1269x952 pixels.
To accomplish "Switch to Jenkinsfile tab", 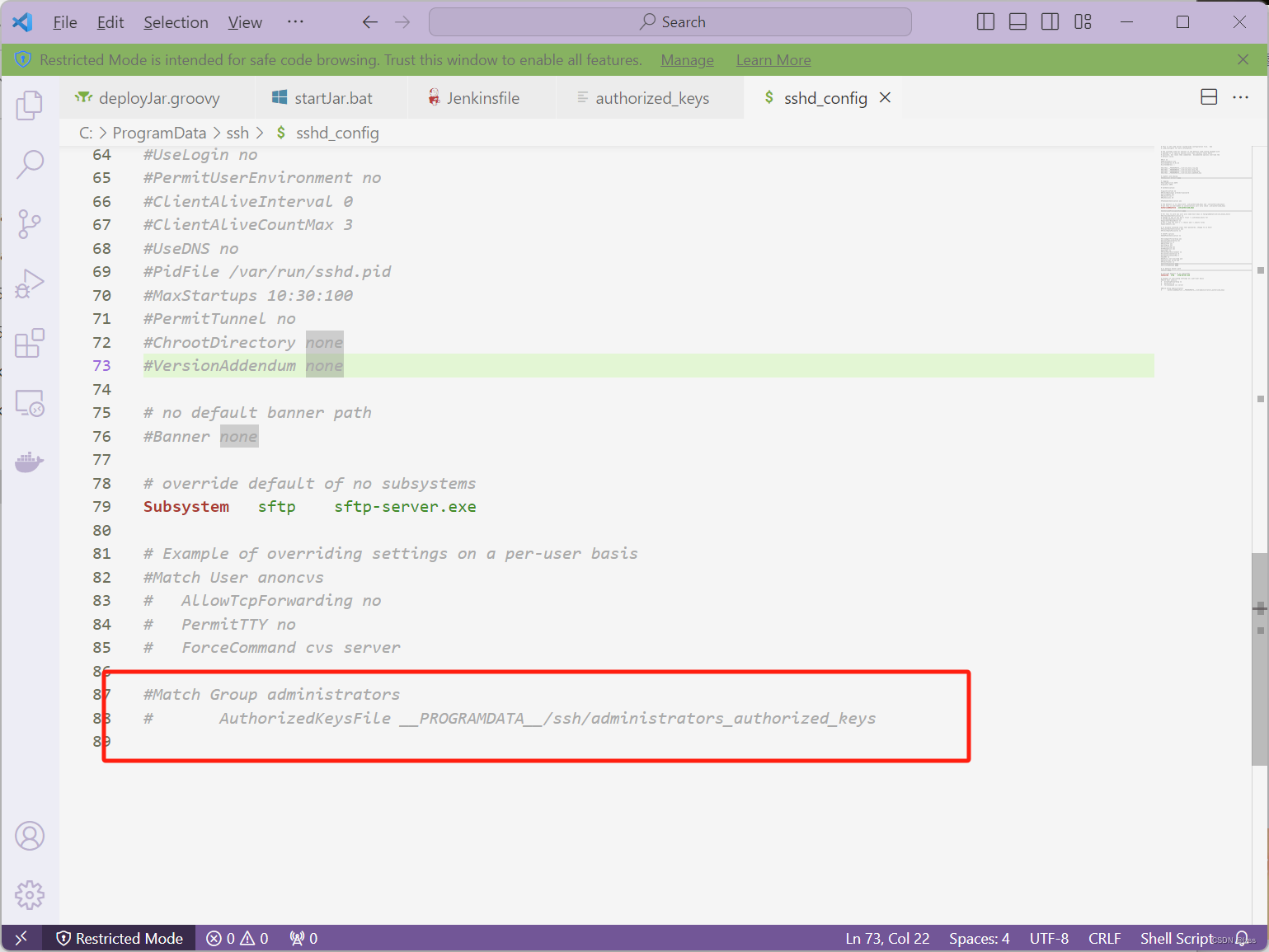I will (x=482, y=98).
